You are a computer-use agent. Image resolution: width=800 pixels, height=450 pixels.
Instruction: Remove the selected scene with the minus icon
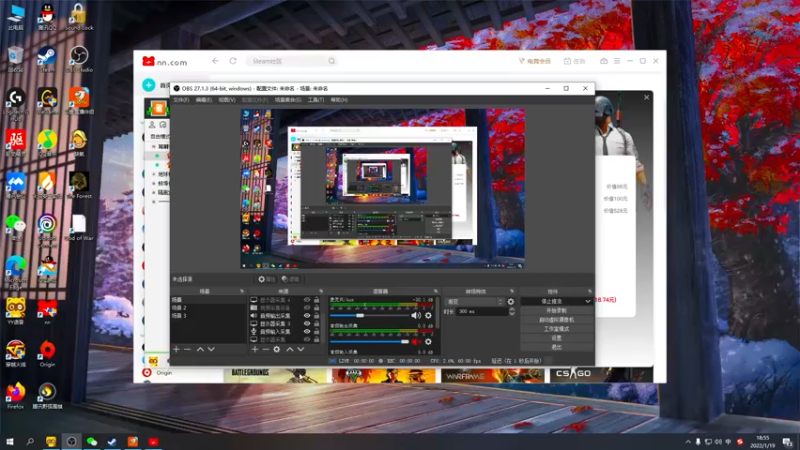click(x=187, y=349)
